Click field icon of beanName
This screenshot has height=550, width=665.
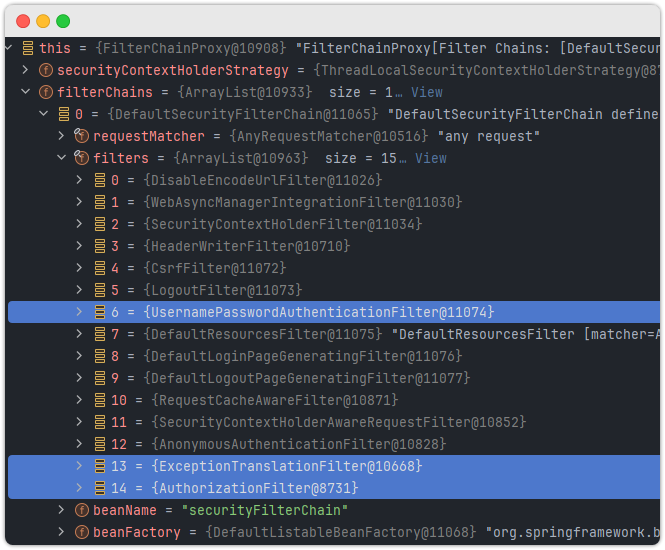[81, 511]
